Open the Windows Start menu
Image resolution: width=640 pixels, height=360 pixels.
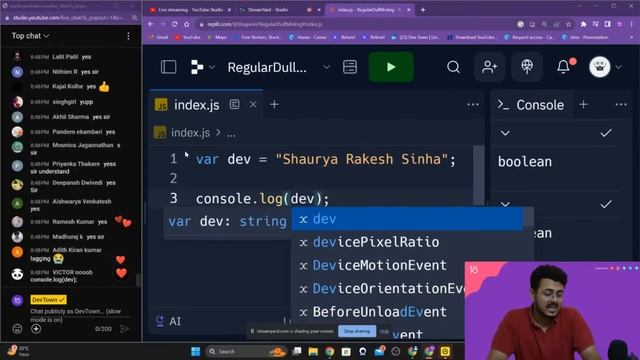(196, 351)
